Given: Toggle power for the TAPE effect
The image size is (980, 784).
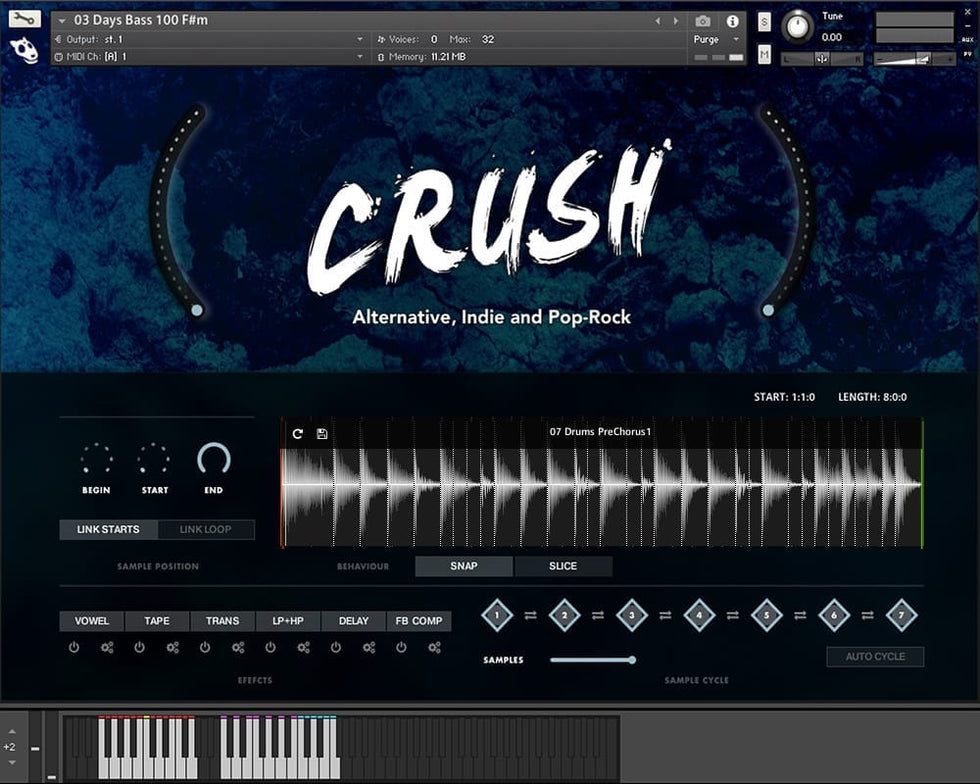Looking at the screenshot, I should [x=139, y=648].
